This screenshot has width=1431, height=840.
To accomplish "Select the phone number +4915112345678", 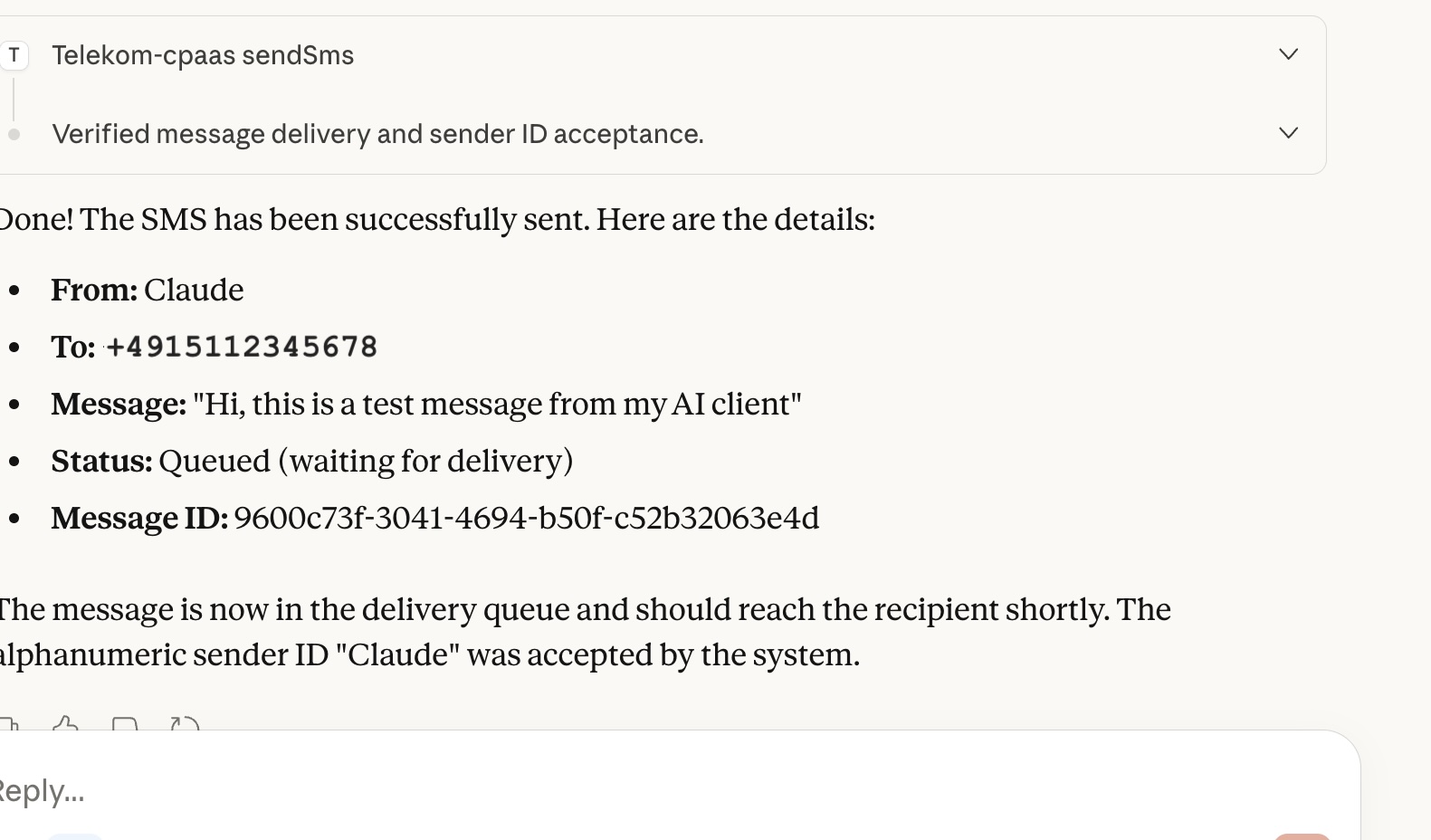I will coord(242,346).
